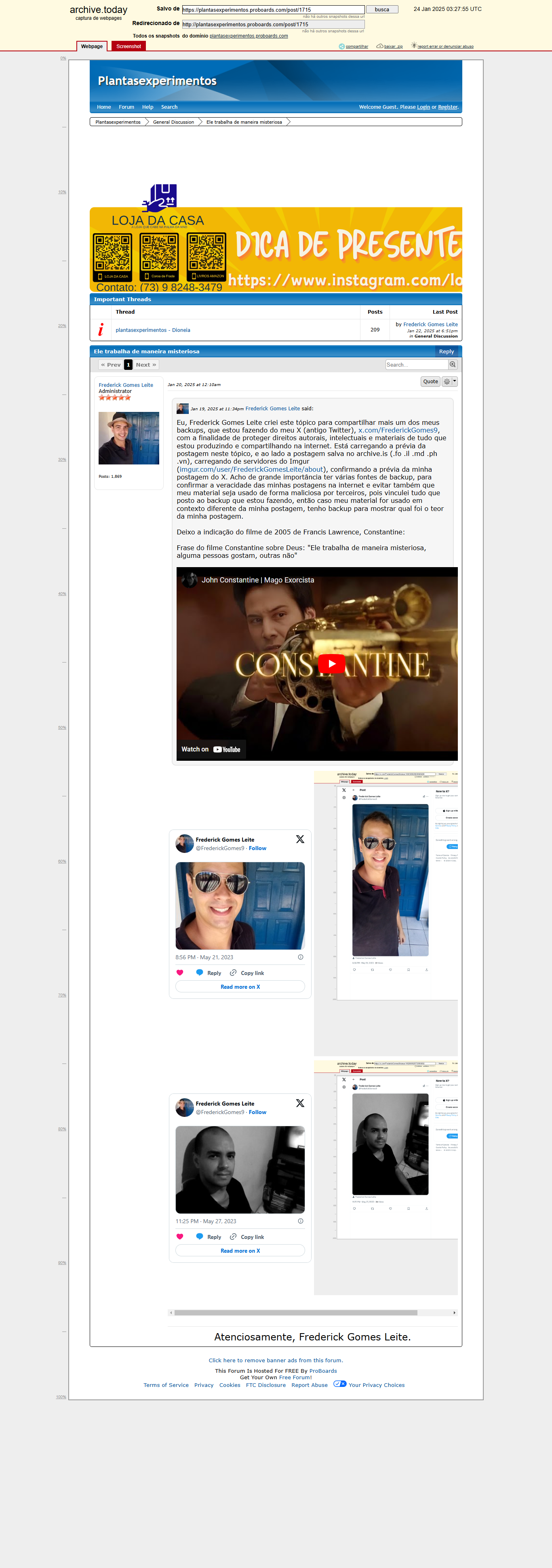
Task: Click the reply bubble on the May 21 tweet
Action: (200, 973)
